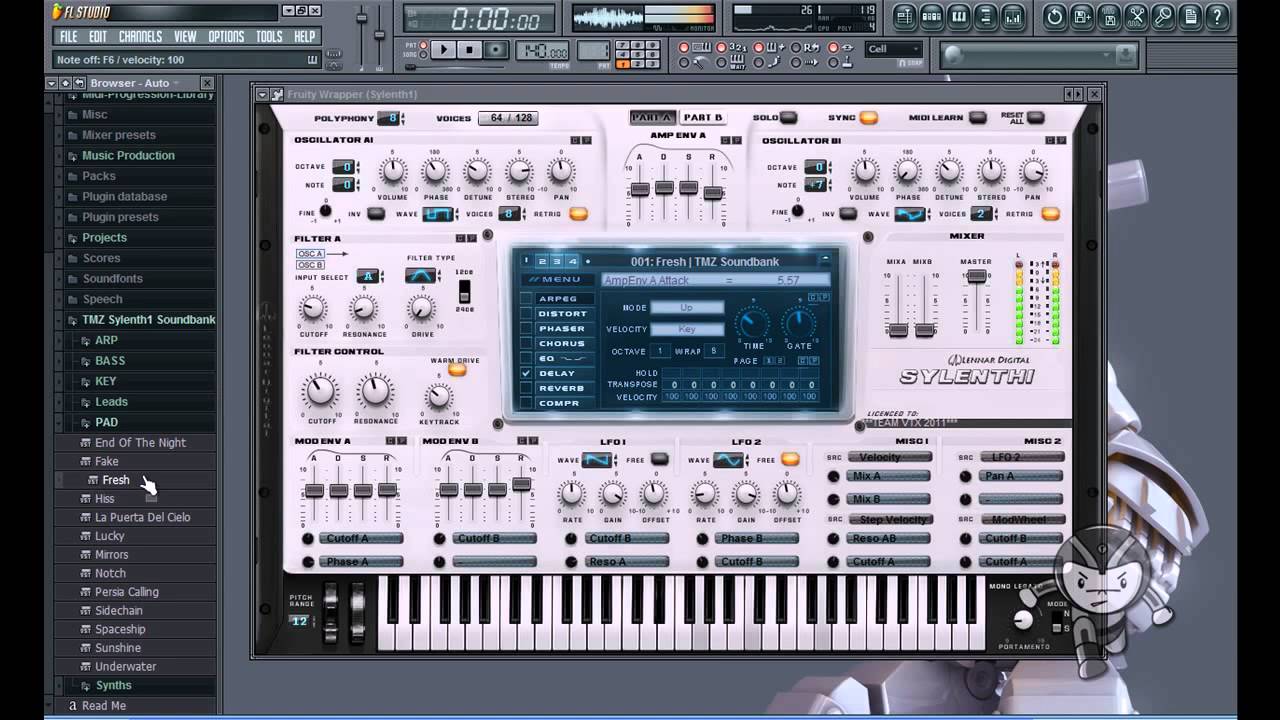Image resolution: width=1280 pixels, height=720 pixels.
Task: Switch to Sylenth1 PART B
Action: (x=703, y=118)
